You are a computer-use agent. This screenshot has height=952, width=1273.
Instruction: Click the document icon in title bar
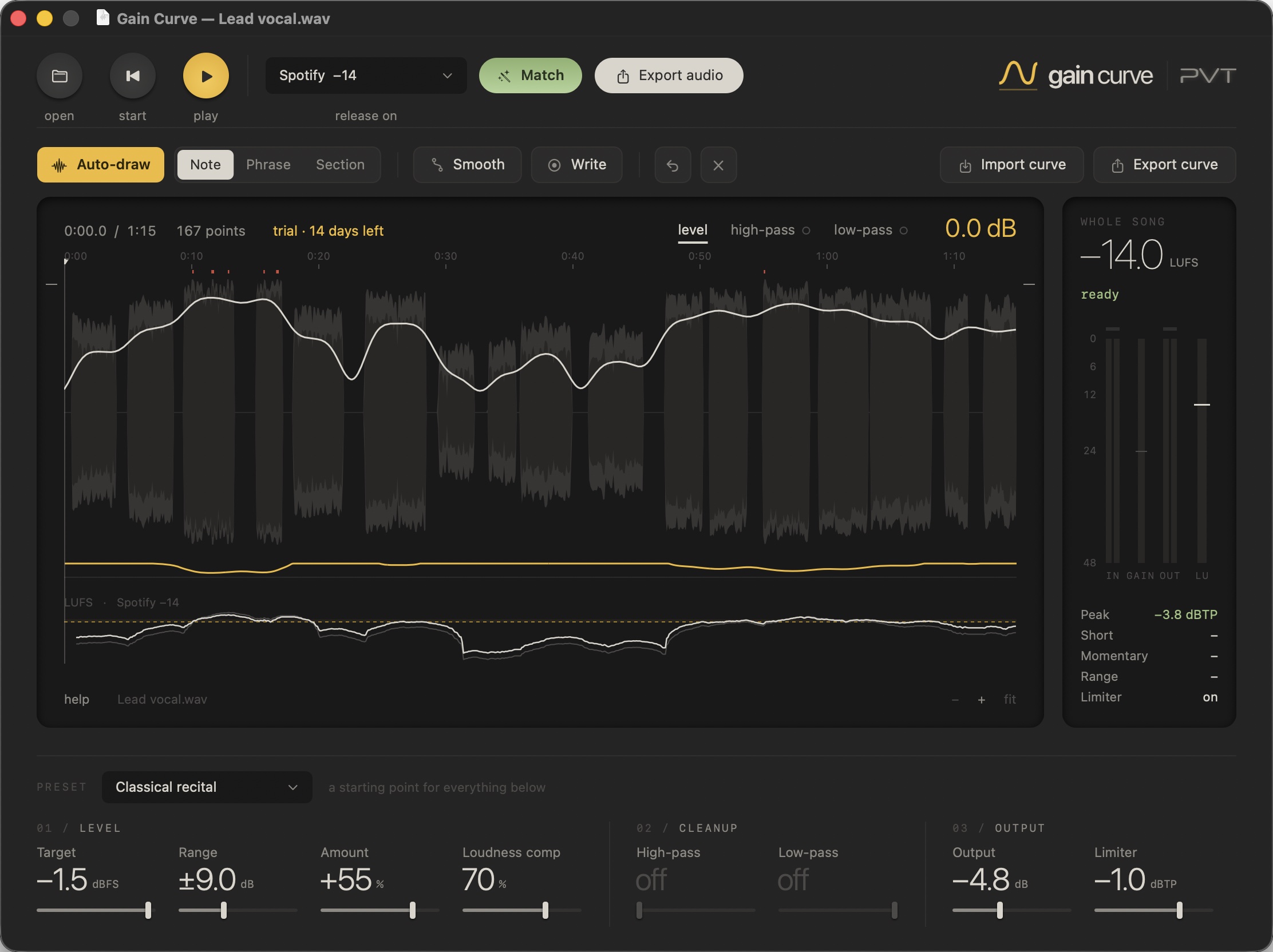[102, 18]
